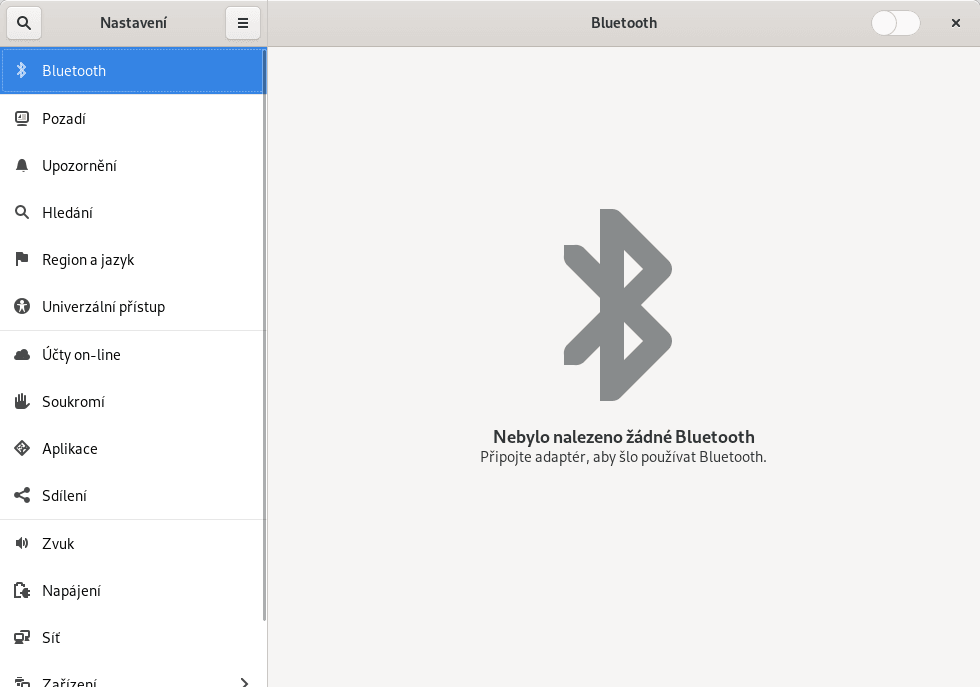Close the Nastavení window

point(956,23)
